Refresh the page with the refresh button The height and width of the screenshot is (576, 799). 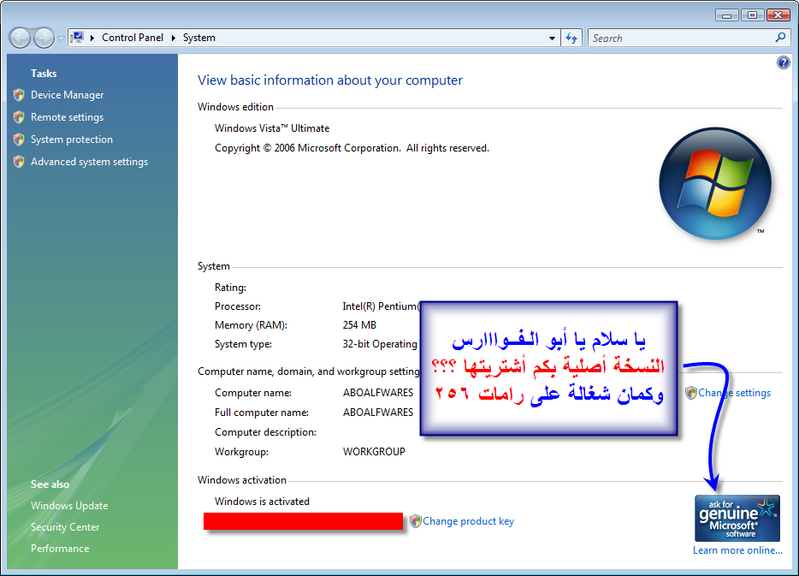pos(572,38)
